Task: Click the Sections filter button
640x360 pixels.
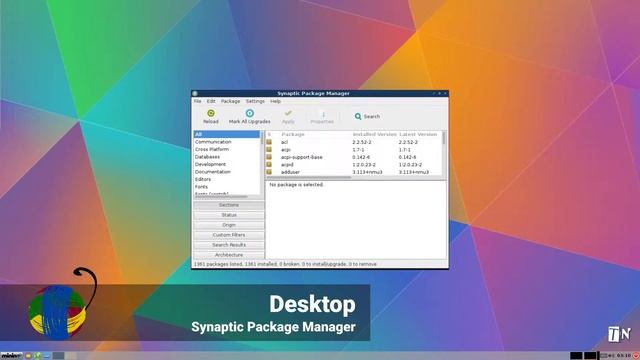Action: point(229,205)
